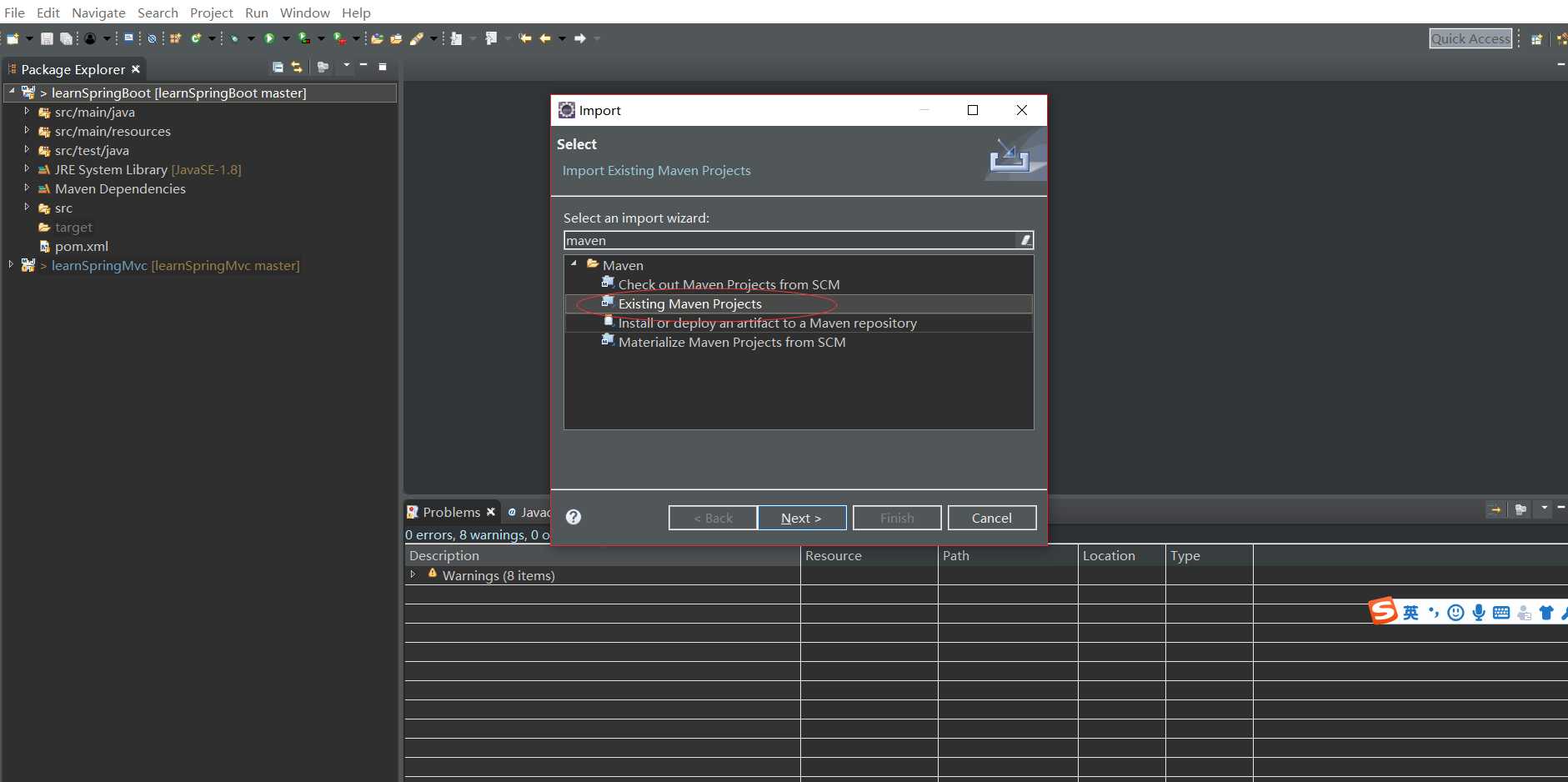Click the Cancel button
1568x782 pixels.
point(992,518)
